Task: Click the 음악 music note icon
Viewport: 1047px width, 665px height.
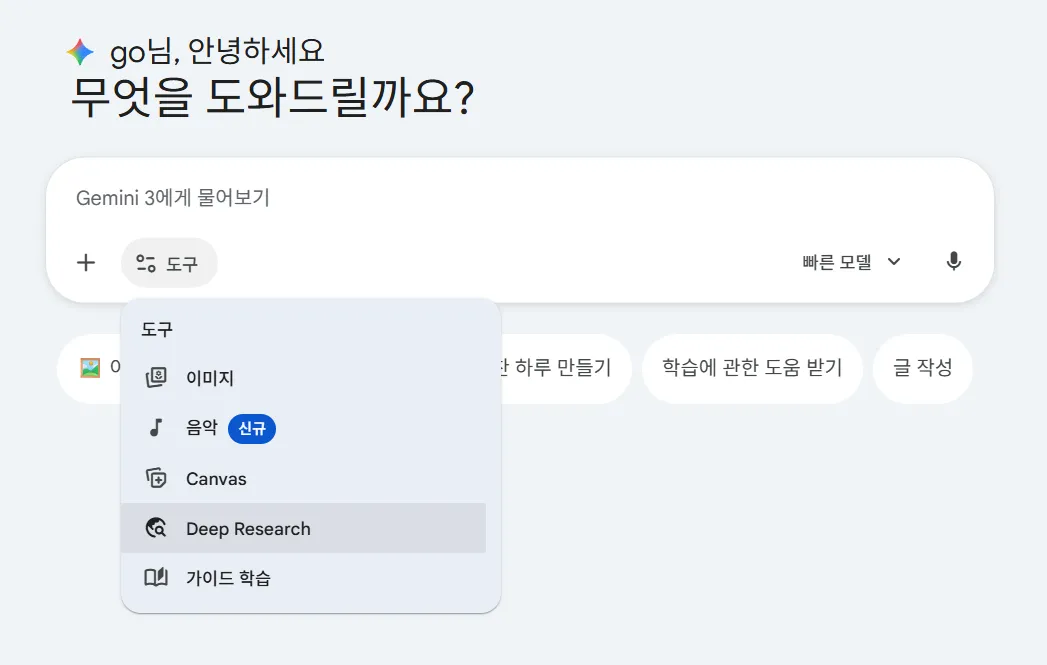Action: [x=156, y=428]
